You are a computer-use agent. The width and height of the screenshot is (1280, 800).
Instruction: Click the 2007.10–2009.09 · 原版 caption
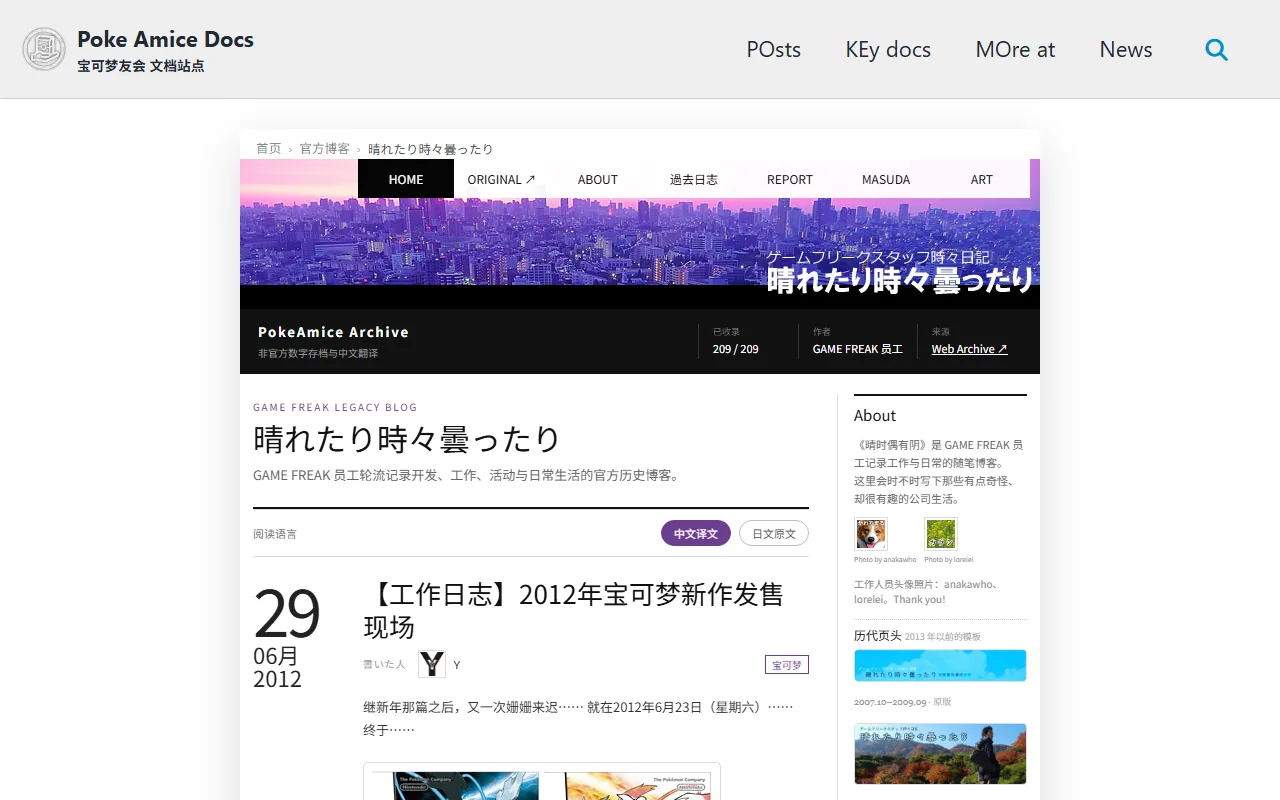click(903, 702)
